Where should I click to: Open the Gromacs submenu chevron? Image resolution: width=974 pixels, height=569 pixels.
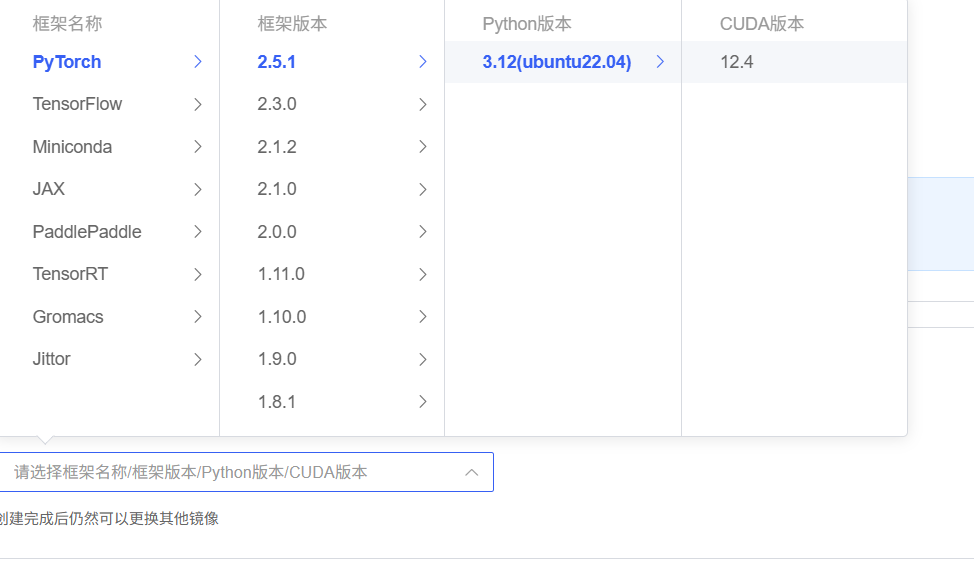coord(198,317)
